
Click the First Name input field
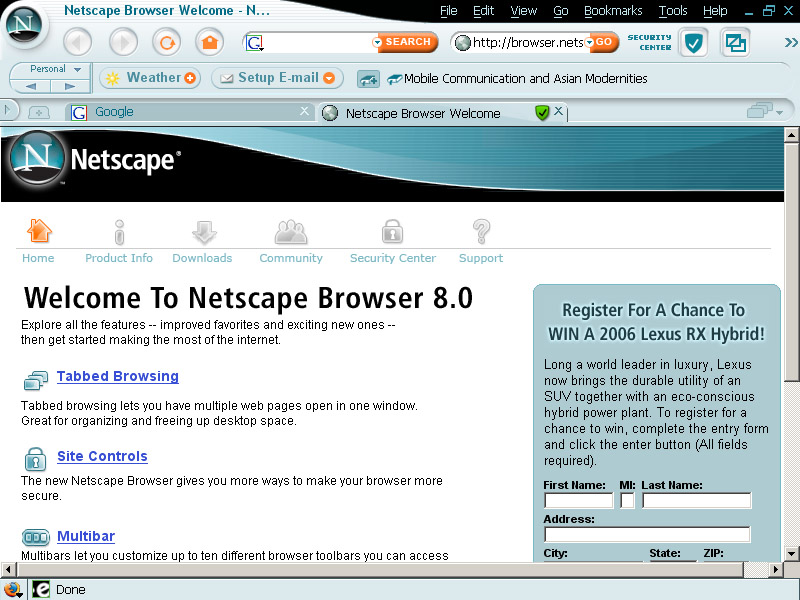(x=578, y=501)
